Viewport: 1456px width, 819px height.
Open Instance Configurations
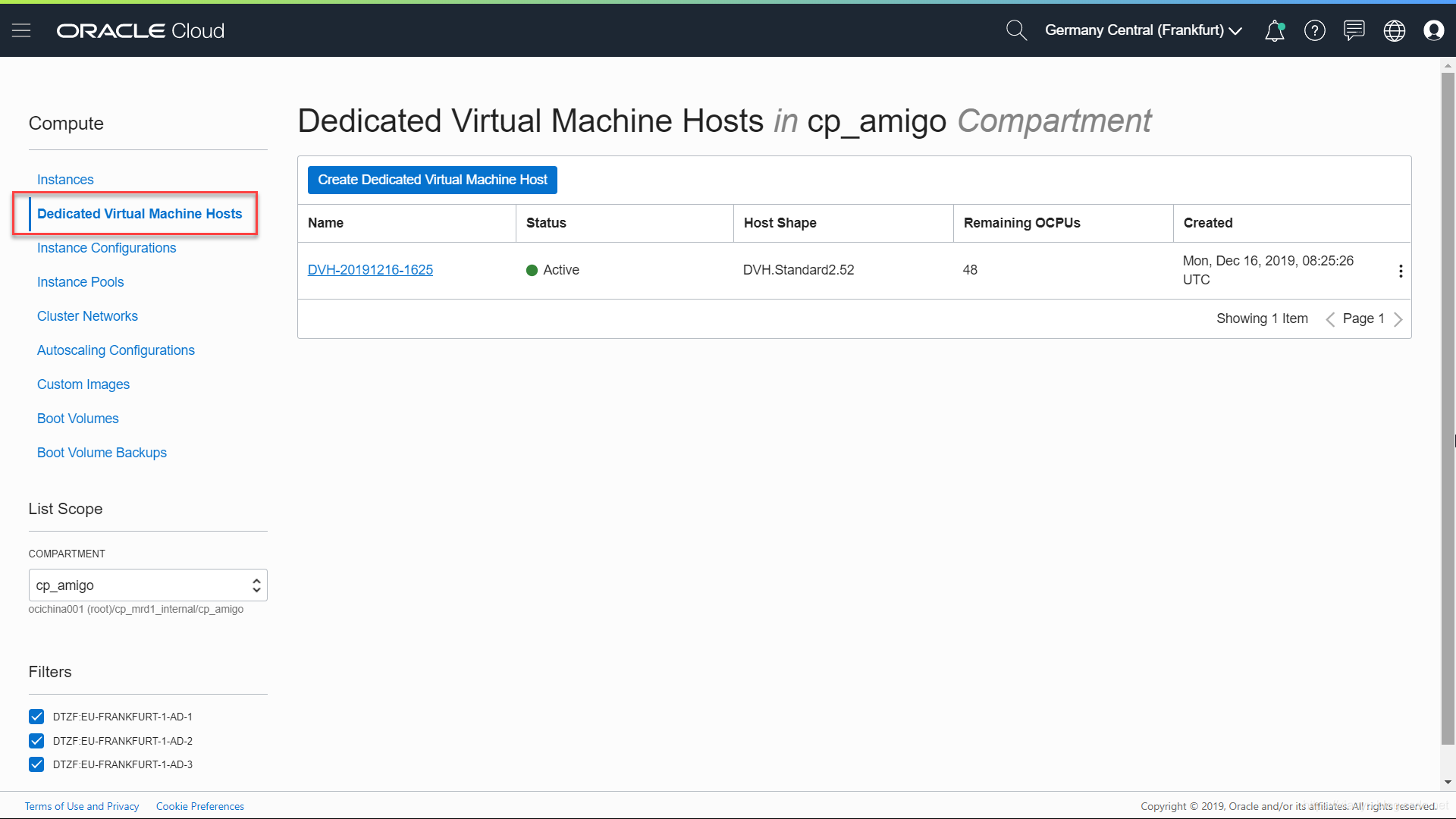click(106, 248)
